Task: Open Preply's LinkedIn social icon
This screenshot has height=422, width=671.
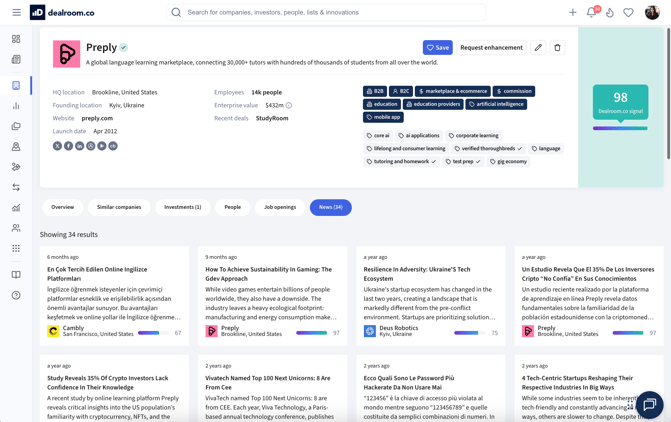Action: (79, 146)
